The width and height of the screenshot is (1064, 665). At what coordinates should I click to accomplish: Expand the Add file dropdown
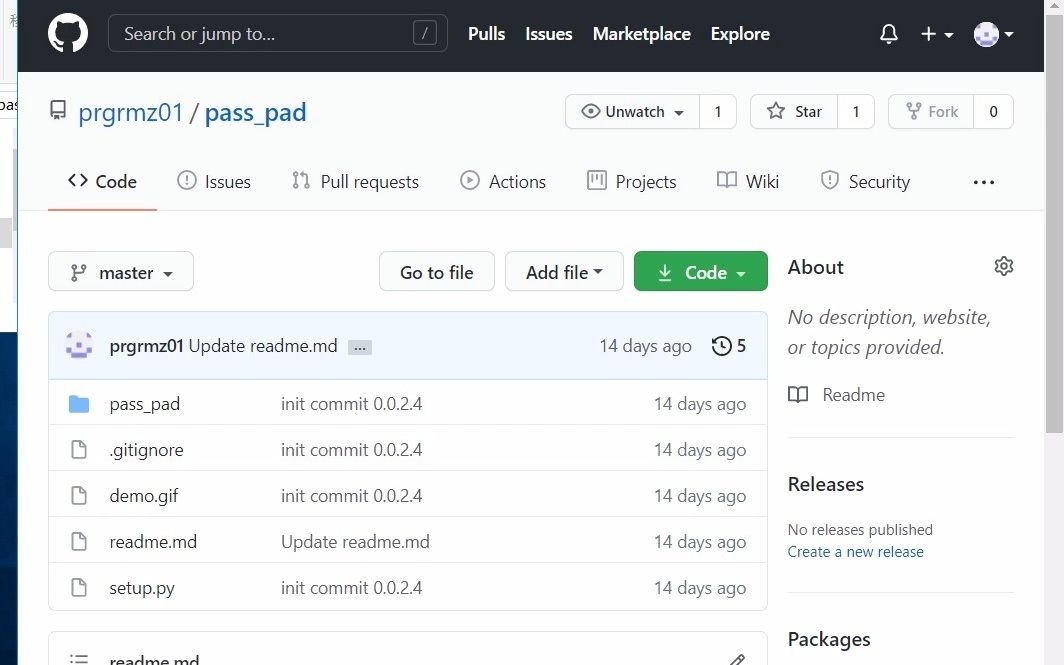pyautogui.click(x=564, y=272)
